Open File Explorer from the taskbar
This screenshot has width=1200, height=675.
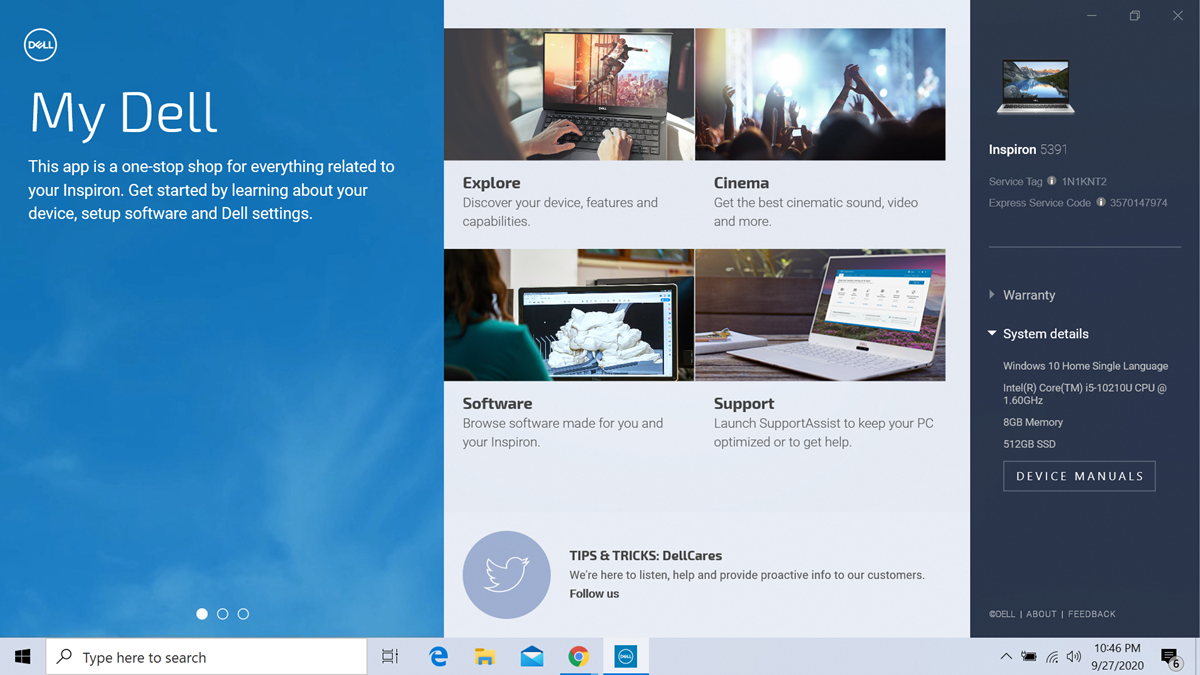tap(485, 657)
